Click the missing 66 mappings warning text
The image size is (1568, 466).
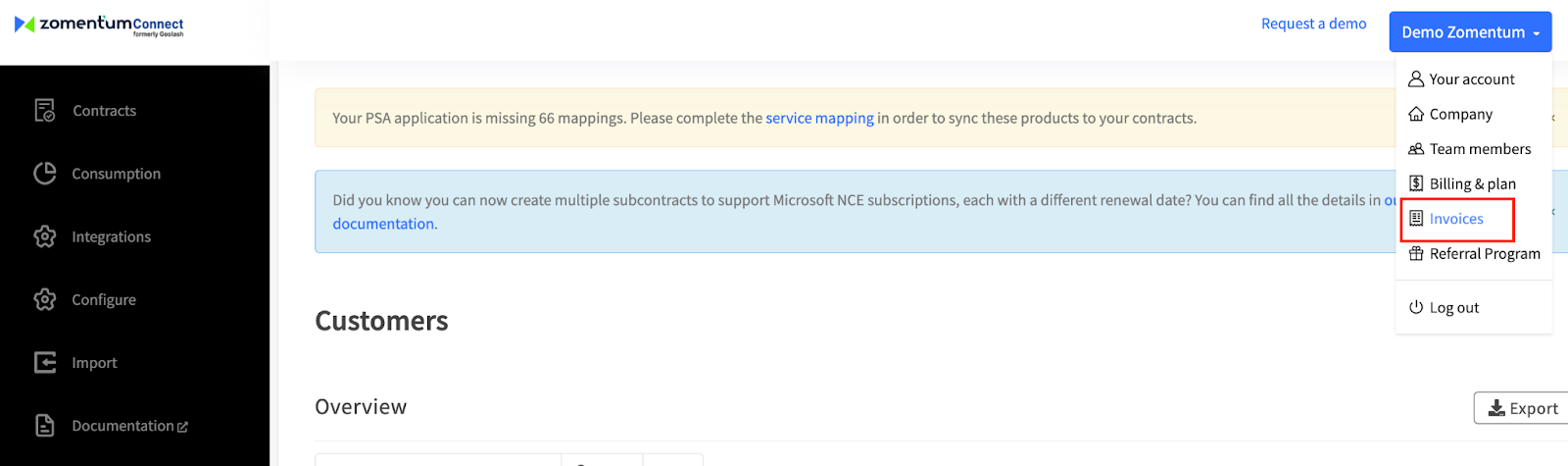click(764, 118)
